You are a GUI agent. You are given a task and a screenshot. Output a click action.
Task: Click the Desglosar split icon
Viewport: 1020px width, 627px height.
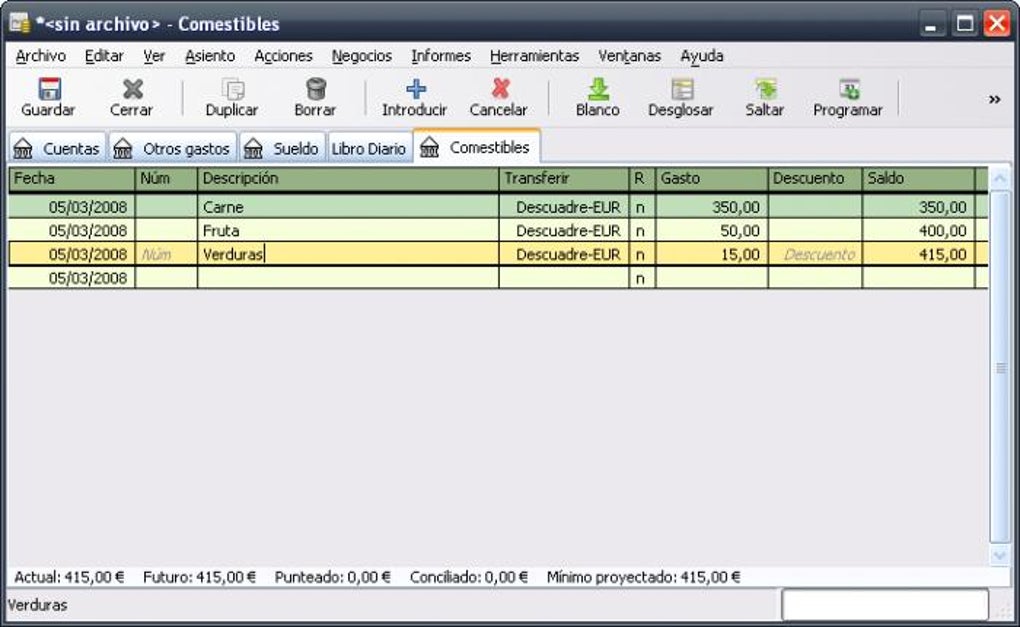[x=682, y=89]
